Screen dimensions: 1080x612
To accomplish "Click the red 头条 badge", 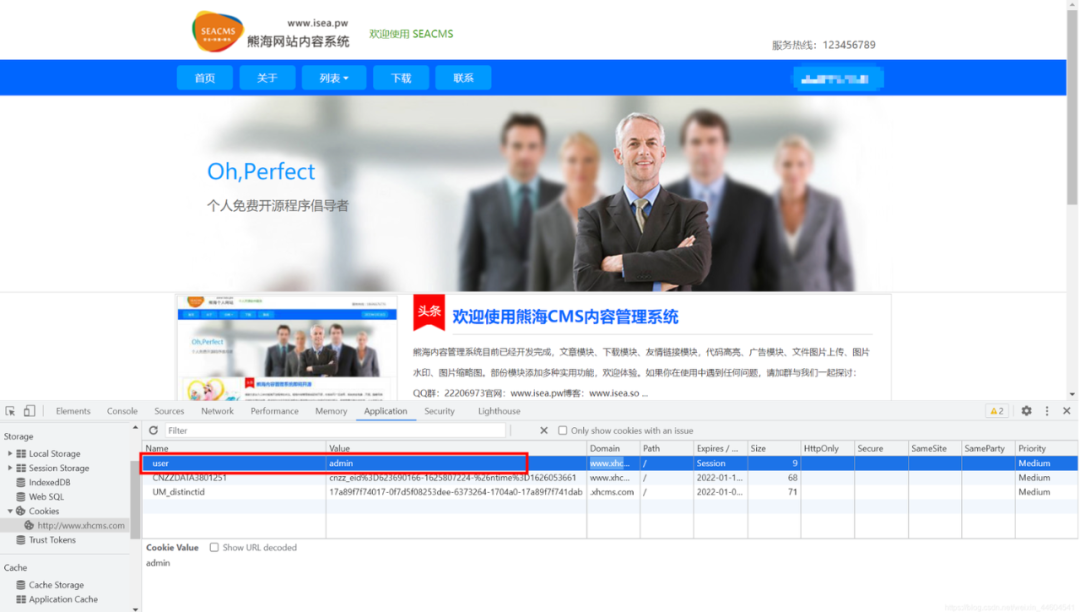I will [428, 313].
